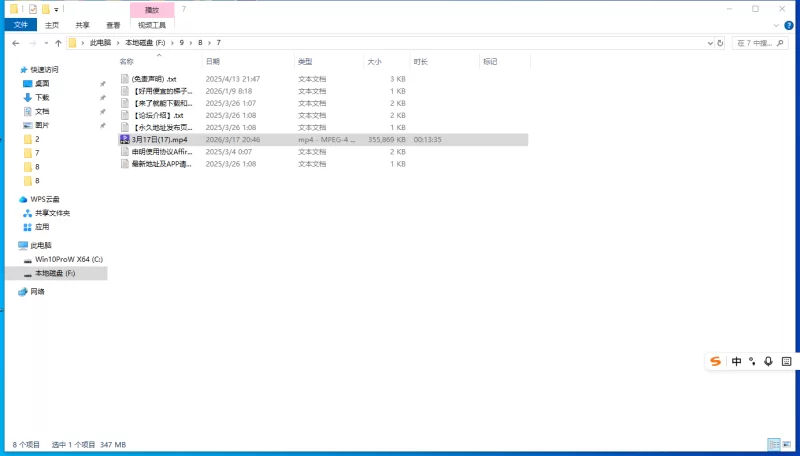800x456 pixels.
Task: Click the Properties checkmark icon in title bar
Action: (33, 9)
